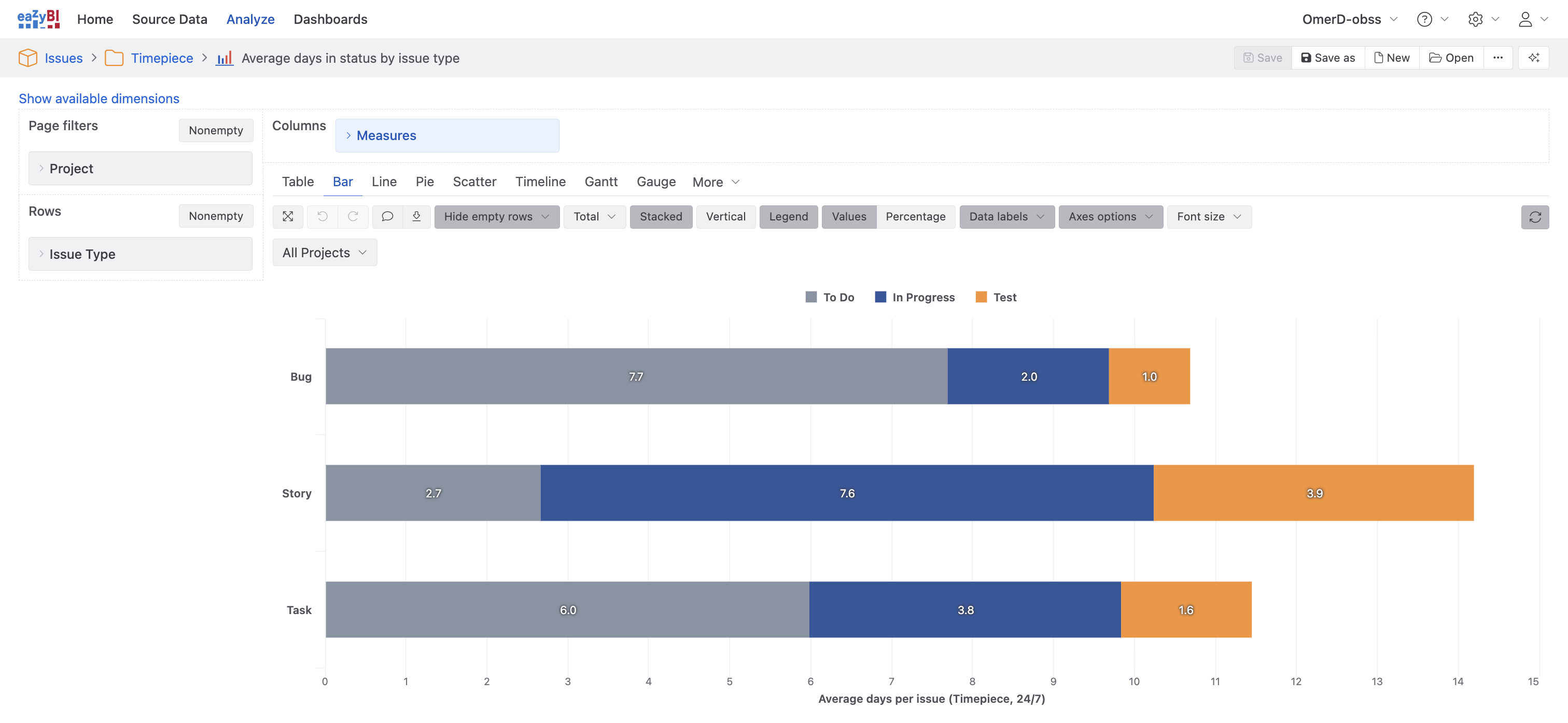Open the Data labels dropdown
1568x723 pixels.
point(1007,217)
